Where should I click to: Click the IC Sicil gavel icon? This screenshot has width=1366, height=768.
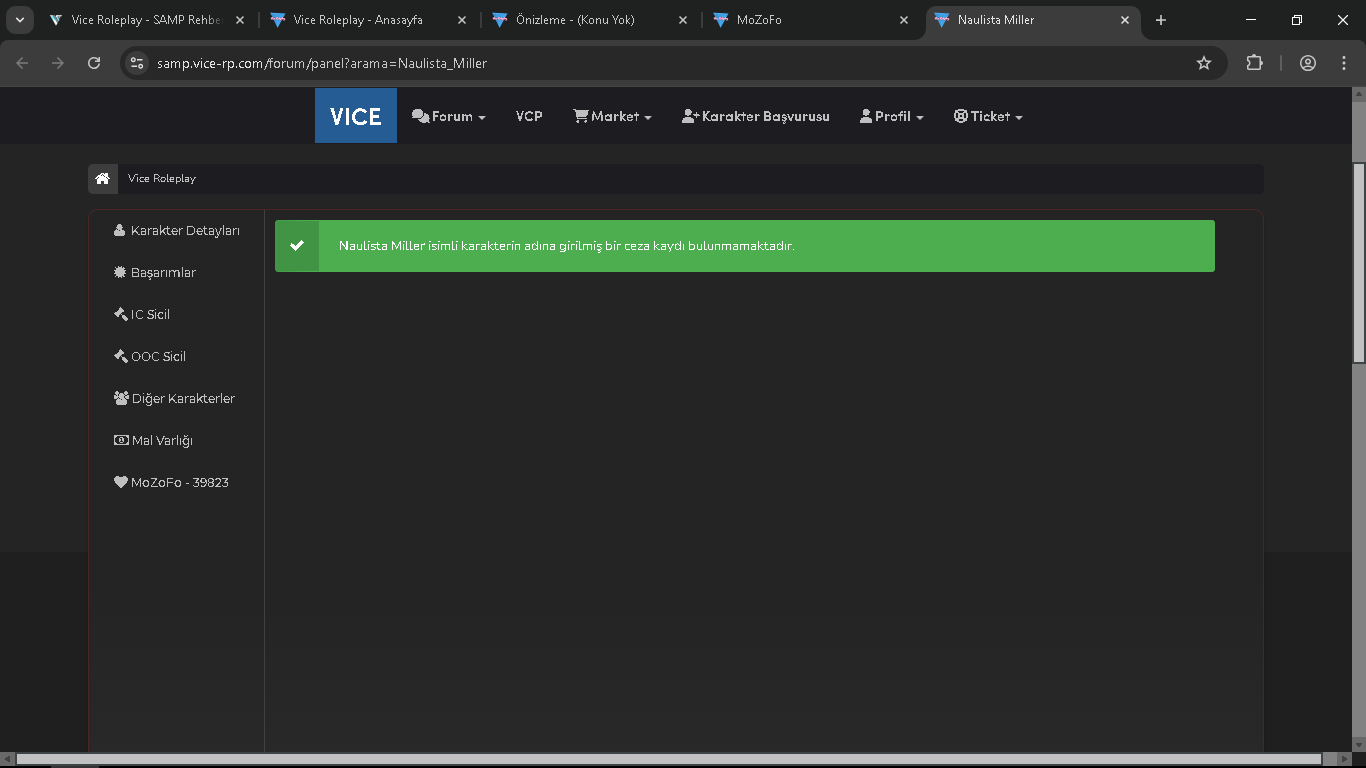[x=121, y=314]
